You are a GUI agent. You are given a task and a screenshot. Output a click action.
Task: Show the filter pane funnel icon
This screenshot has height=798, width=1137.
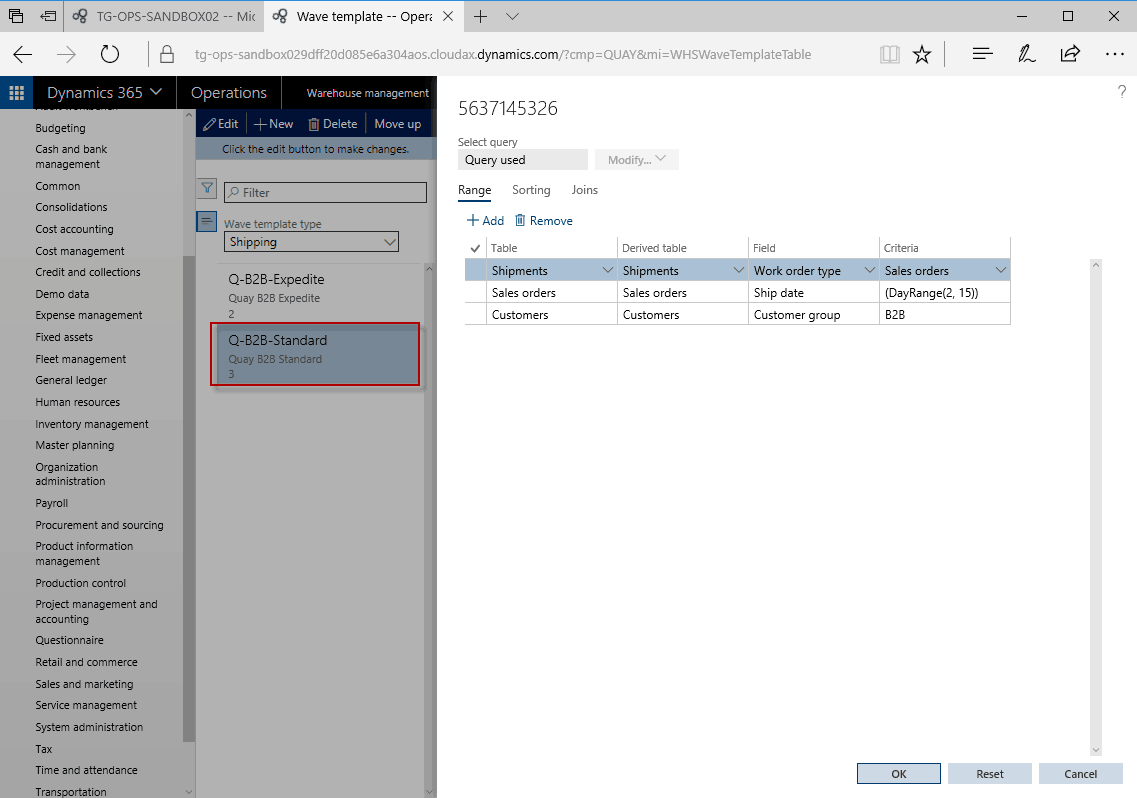tap(207, 188)
